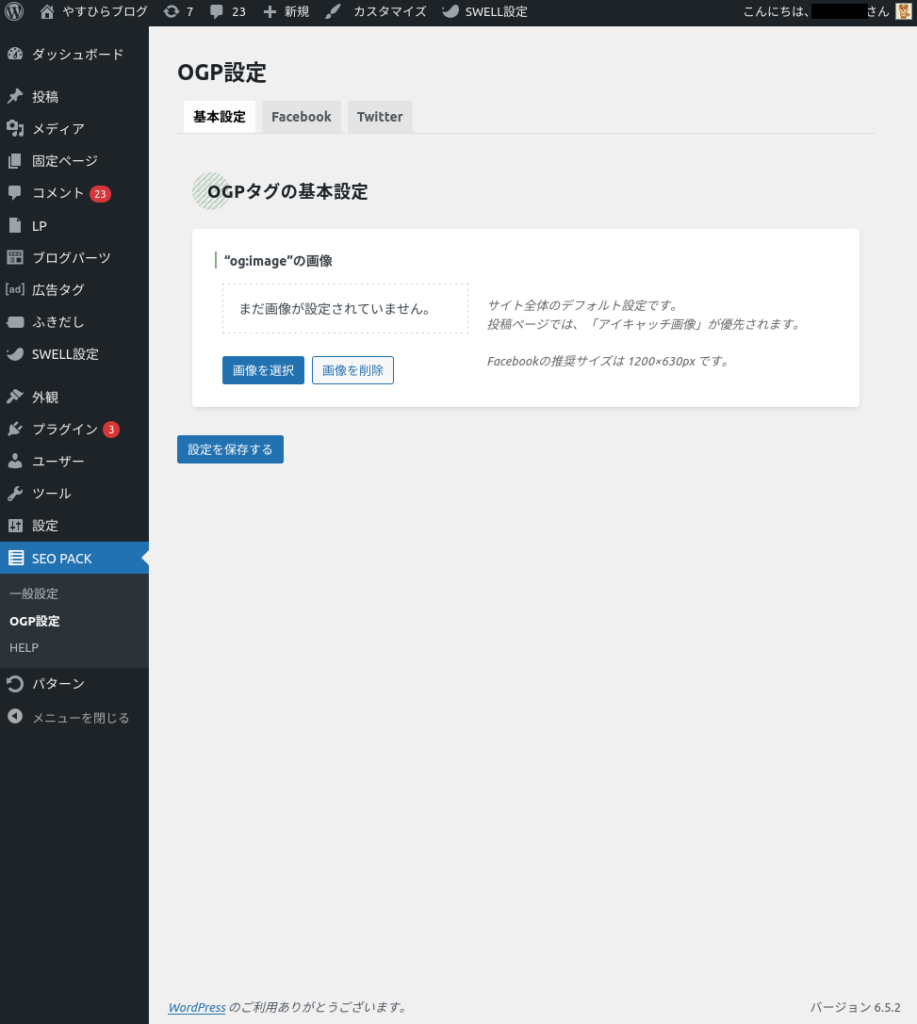
Task: Click the Media library icon in sidebar
Action: (15, 128)
